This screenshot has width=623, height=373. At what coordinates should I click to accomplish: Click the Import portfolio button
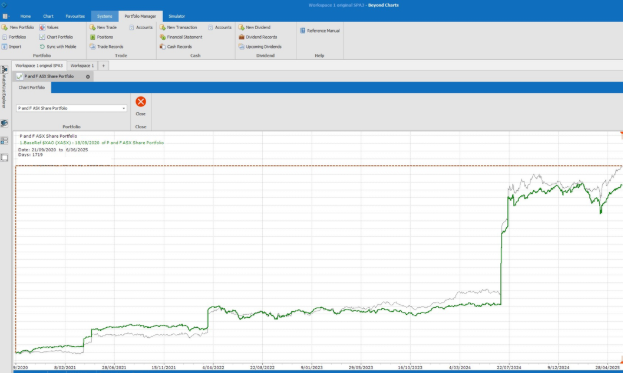pos(12,46)
